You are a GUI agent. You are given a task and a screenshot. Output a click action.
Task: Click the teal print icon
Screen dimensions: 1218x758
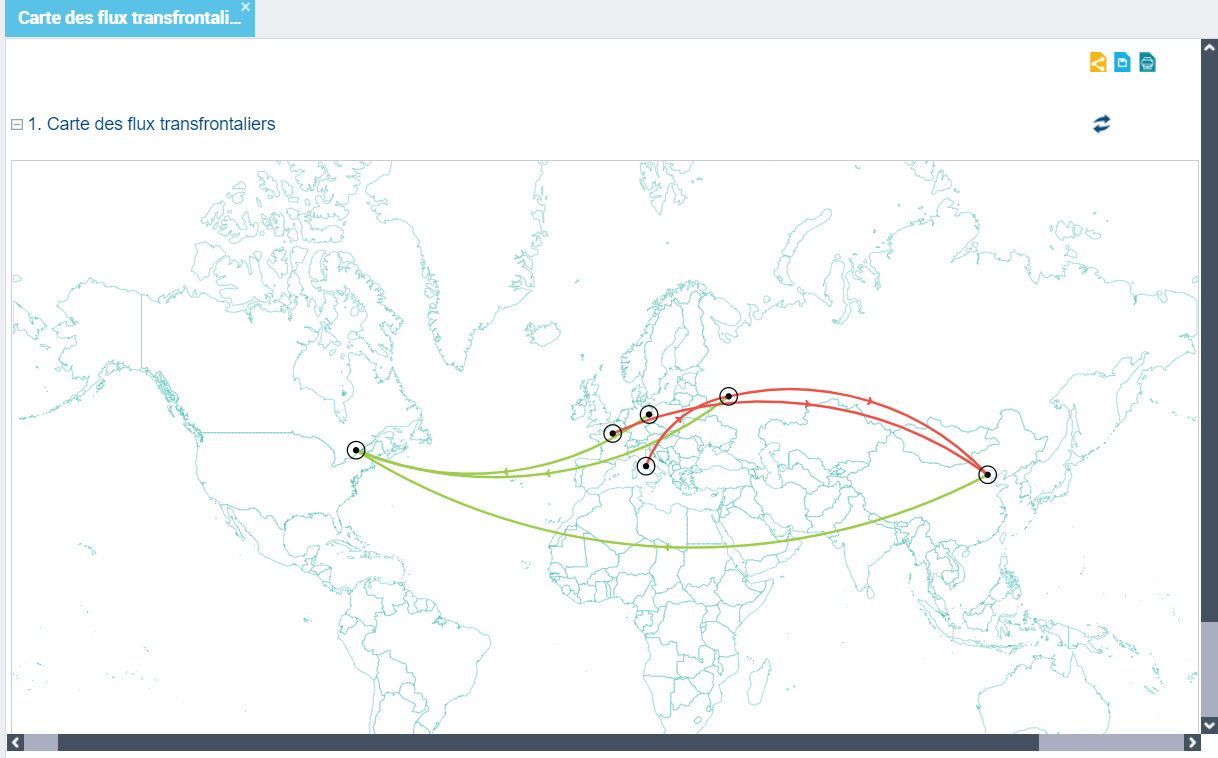click(1147, 62)
